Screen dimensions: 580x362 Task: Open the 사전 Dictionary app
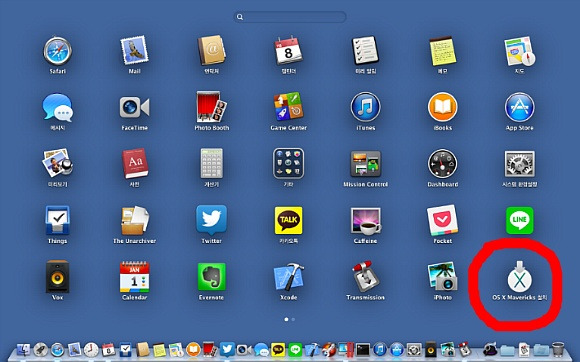(135, 163)
